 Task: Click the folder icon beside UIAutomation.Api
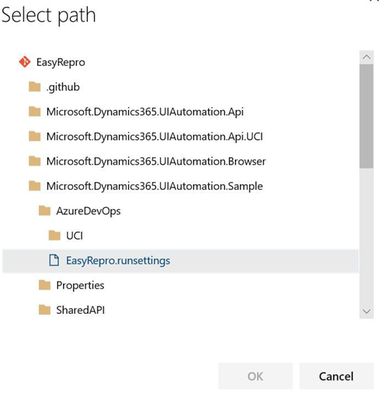tap(35, 112)
